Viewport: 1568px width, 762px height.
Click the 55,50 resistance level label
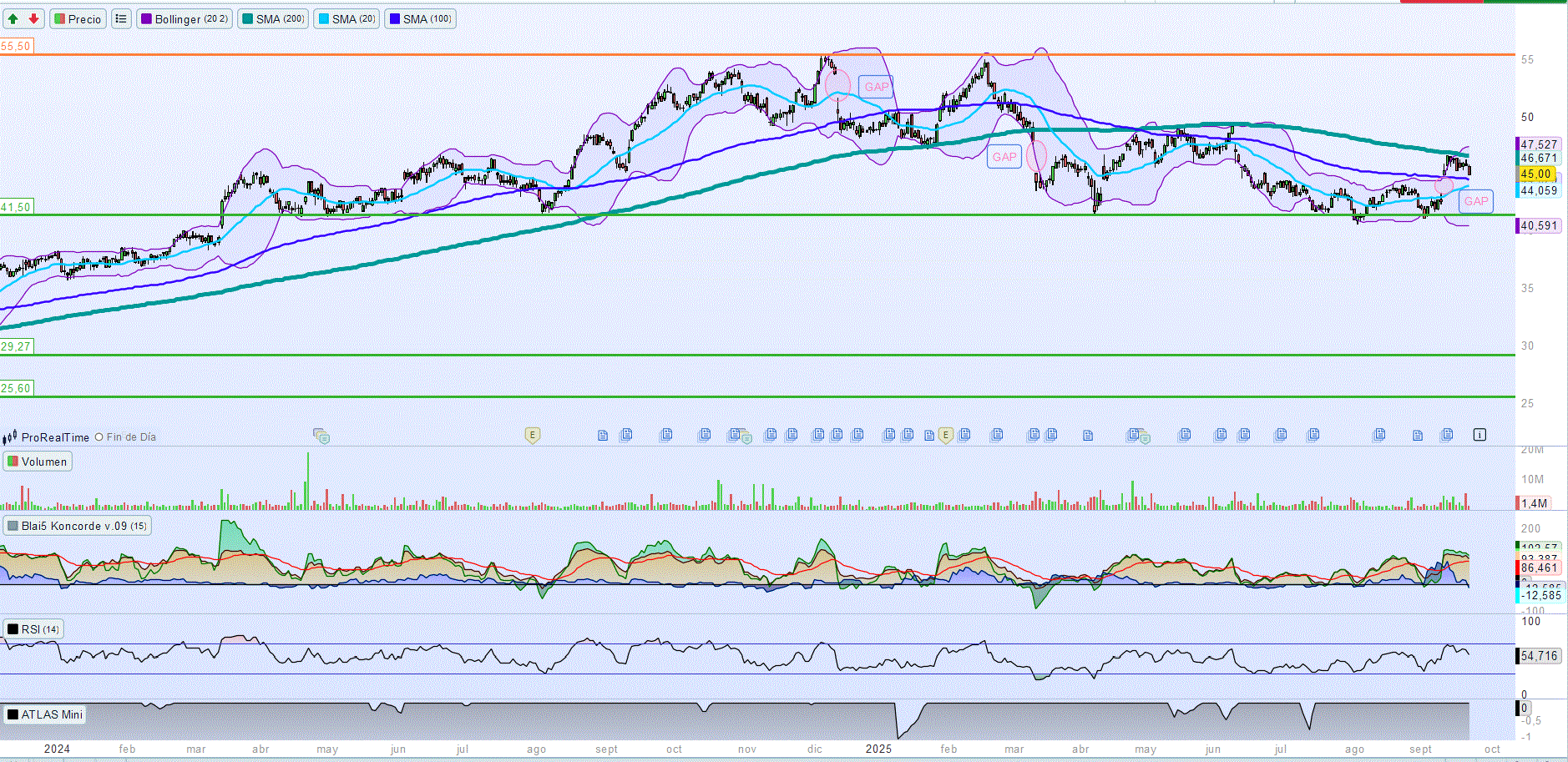[x=16, y=46]
